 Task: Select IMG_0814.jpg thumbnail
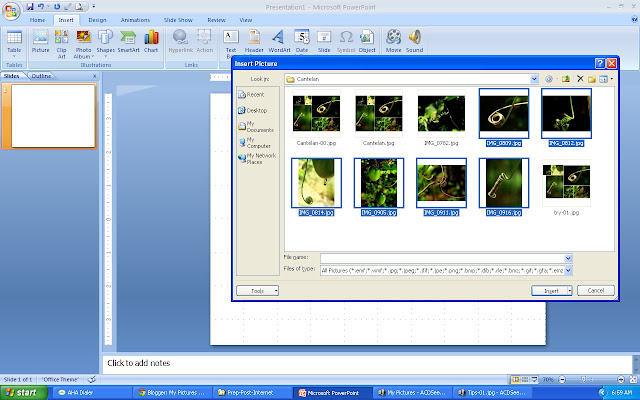coord(316,183)
